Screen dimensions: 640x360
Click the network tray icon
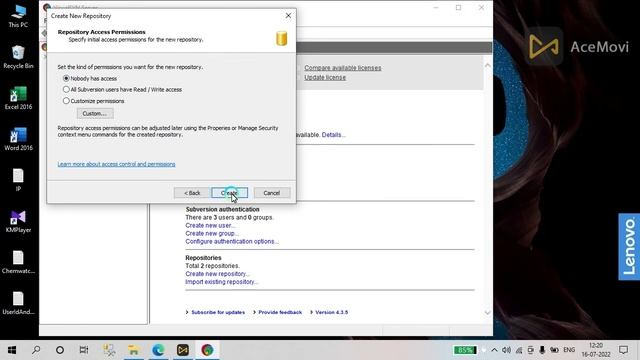pyautogui.click(x=519, y=350)
